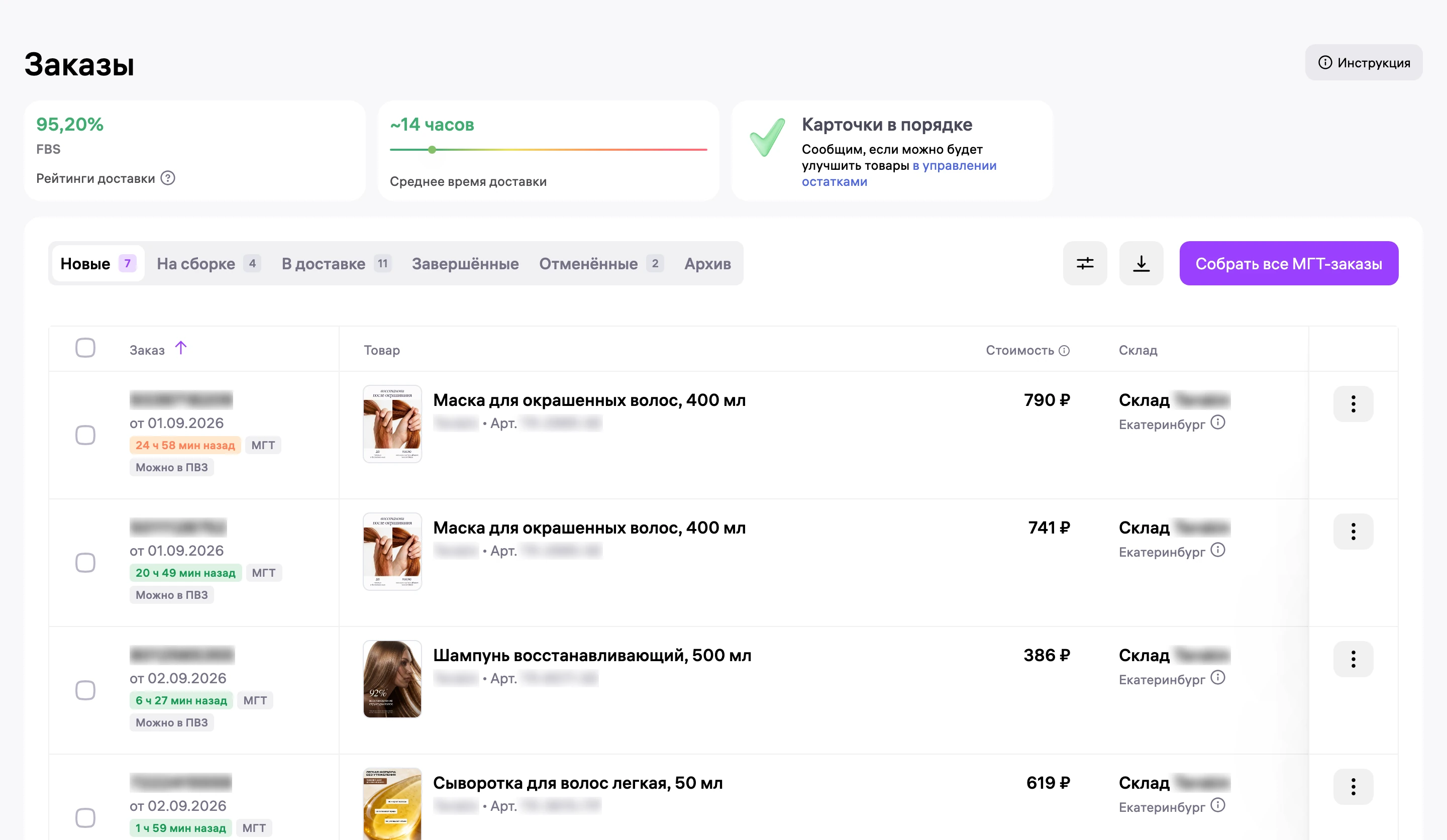Select the order placed 24 ч 58 мин назад
The image size is (1447, 840).
85,435
